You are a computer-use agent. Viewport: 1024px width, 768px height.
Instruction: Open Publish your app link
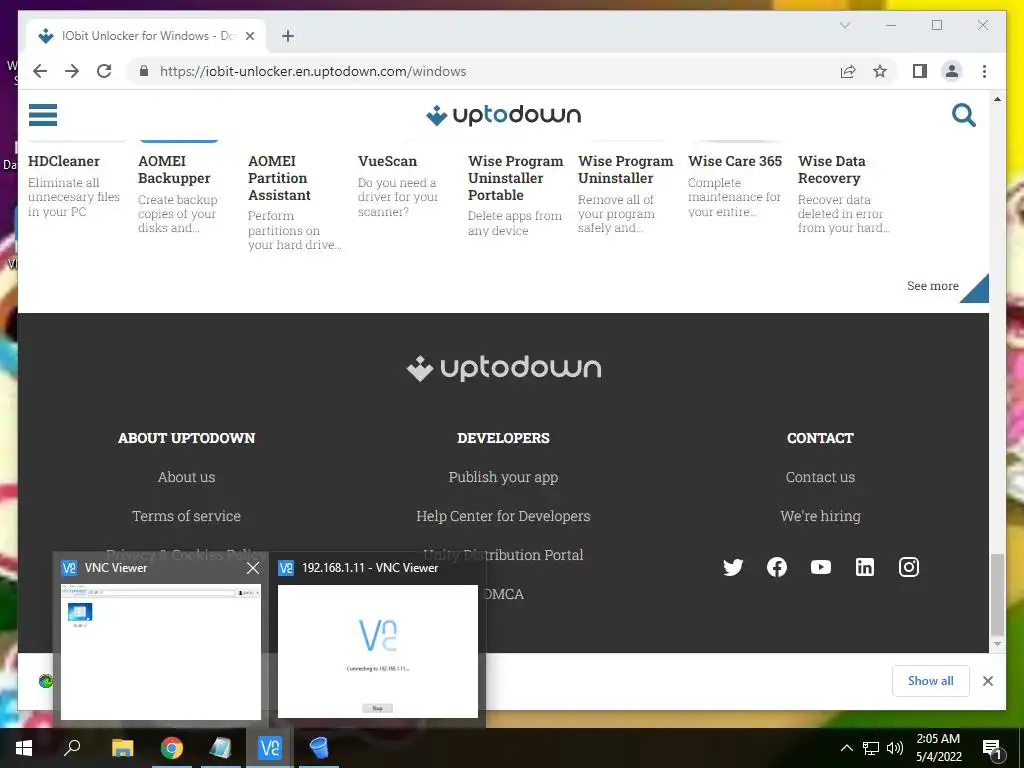point(503,477)
